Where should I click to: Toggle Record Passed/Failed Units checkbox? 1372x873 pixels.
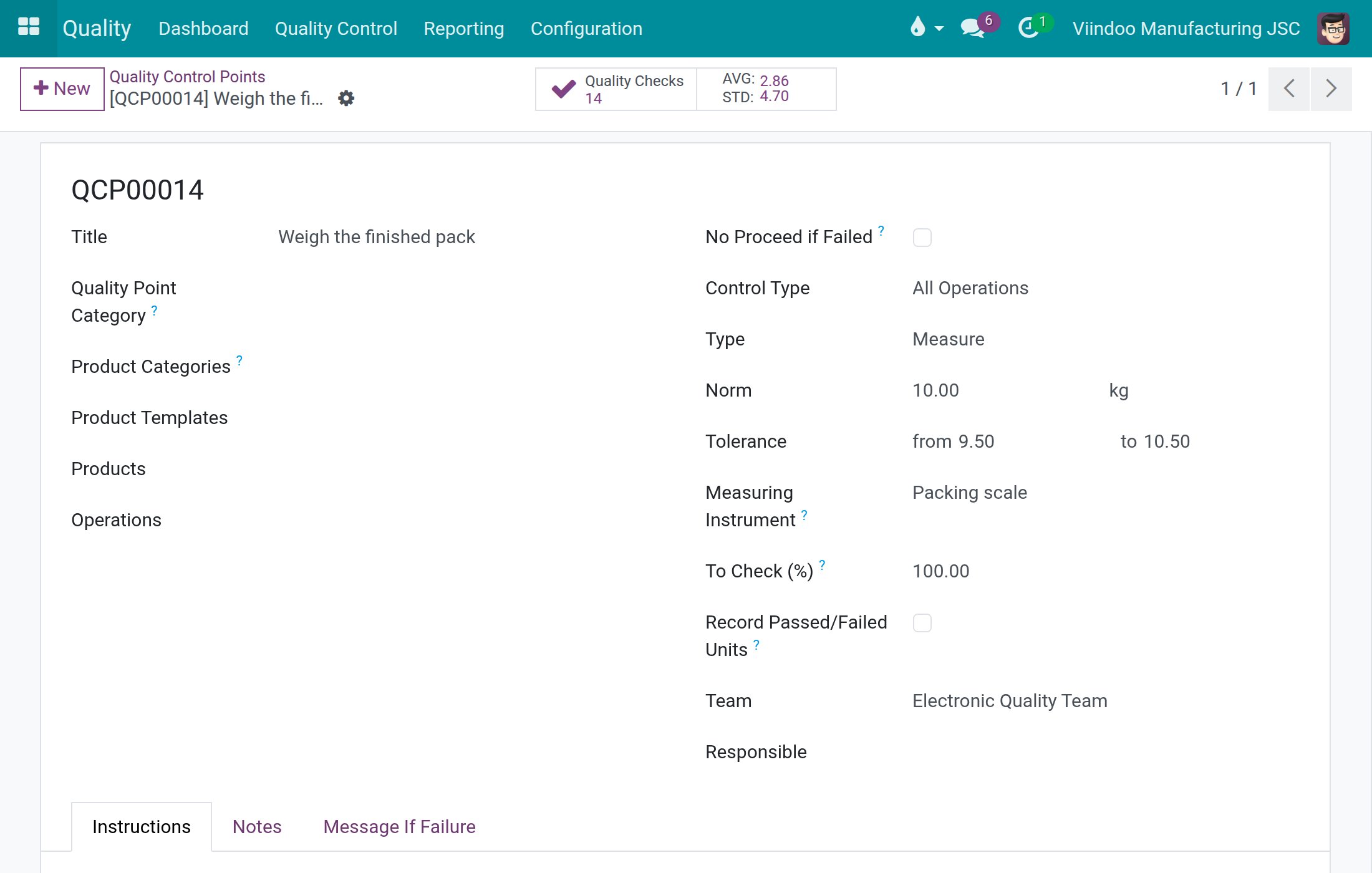pyautogui.click(x=922, y=623)
